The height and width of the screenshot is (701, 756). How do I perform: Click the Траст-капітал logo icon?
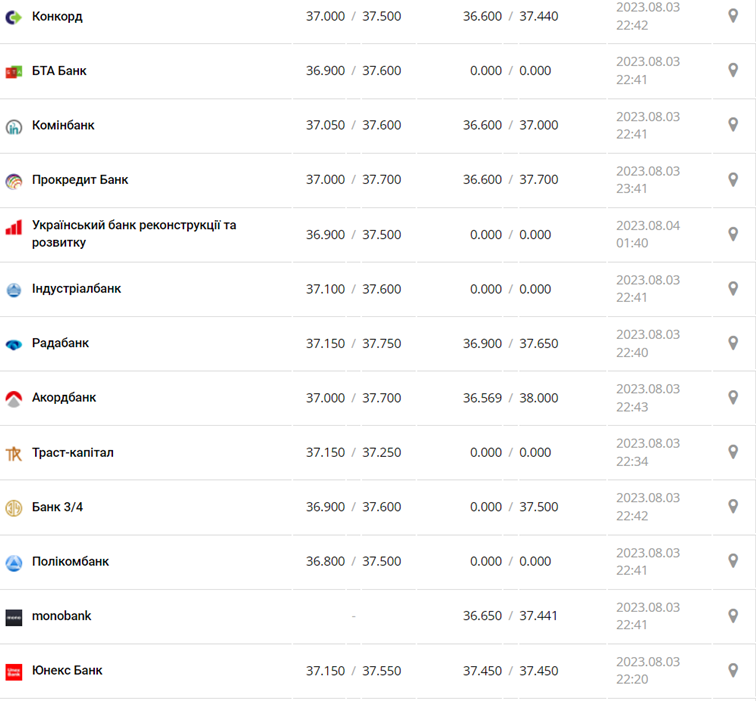click(x=14, y=453)
